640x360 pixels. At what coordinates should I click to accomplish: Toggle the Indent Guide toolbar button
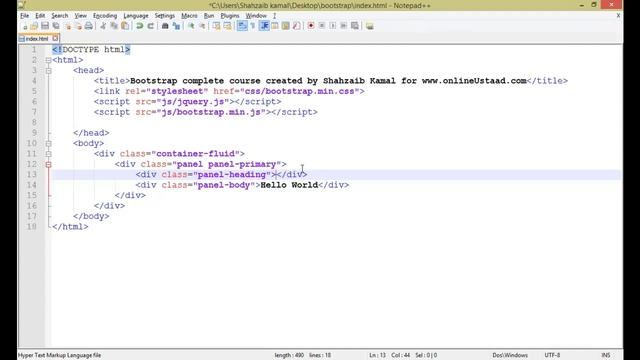(x=264, y=26)
